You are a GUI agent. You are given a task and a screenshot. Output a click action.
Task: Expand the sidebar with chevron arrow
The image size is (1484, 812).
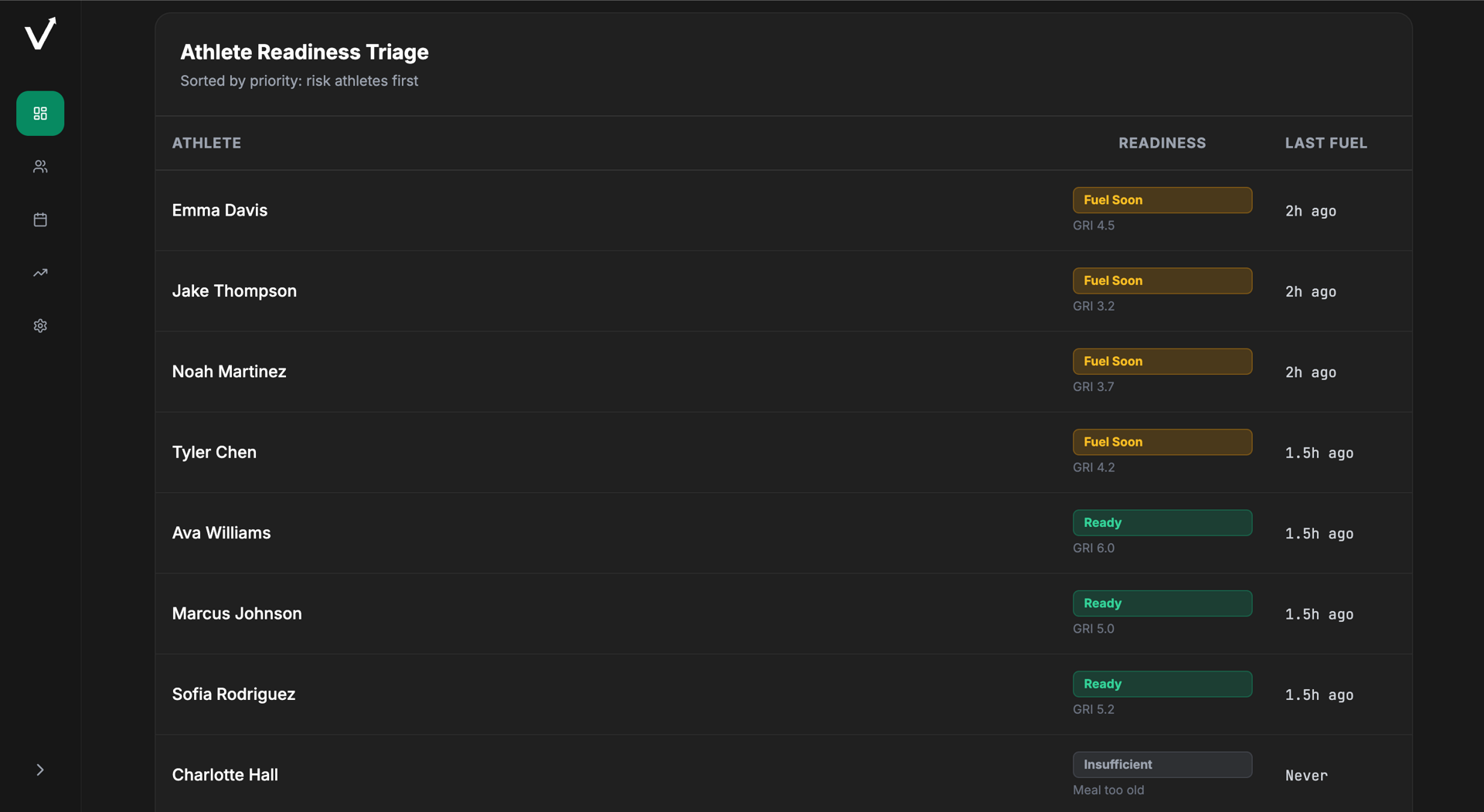click(x=40, y=770)
